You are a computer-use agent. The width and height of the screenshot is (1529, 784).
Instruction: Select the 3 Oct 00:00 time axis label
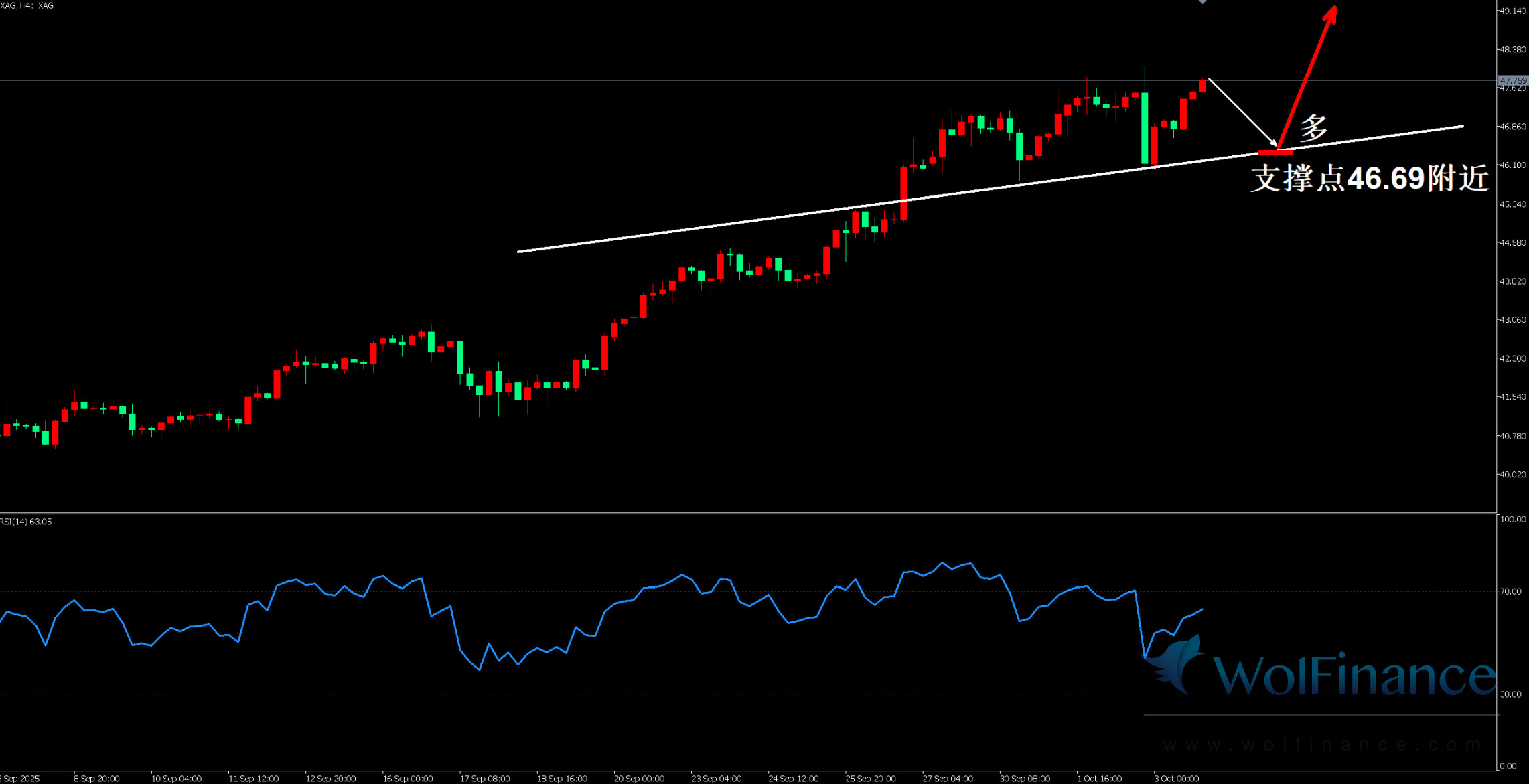1176,778
